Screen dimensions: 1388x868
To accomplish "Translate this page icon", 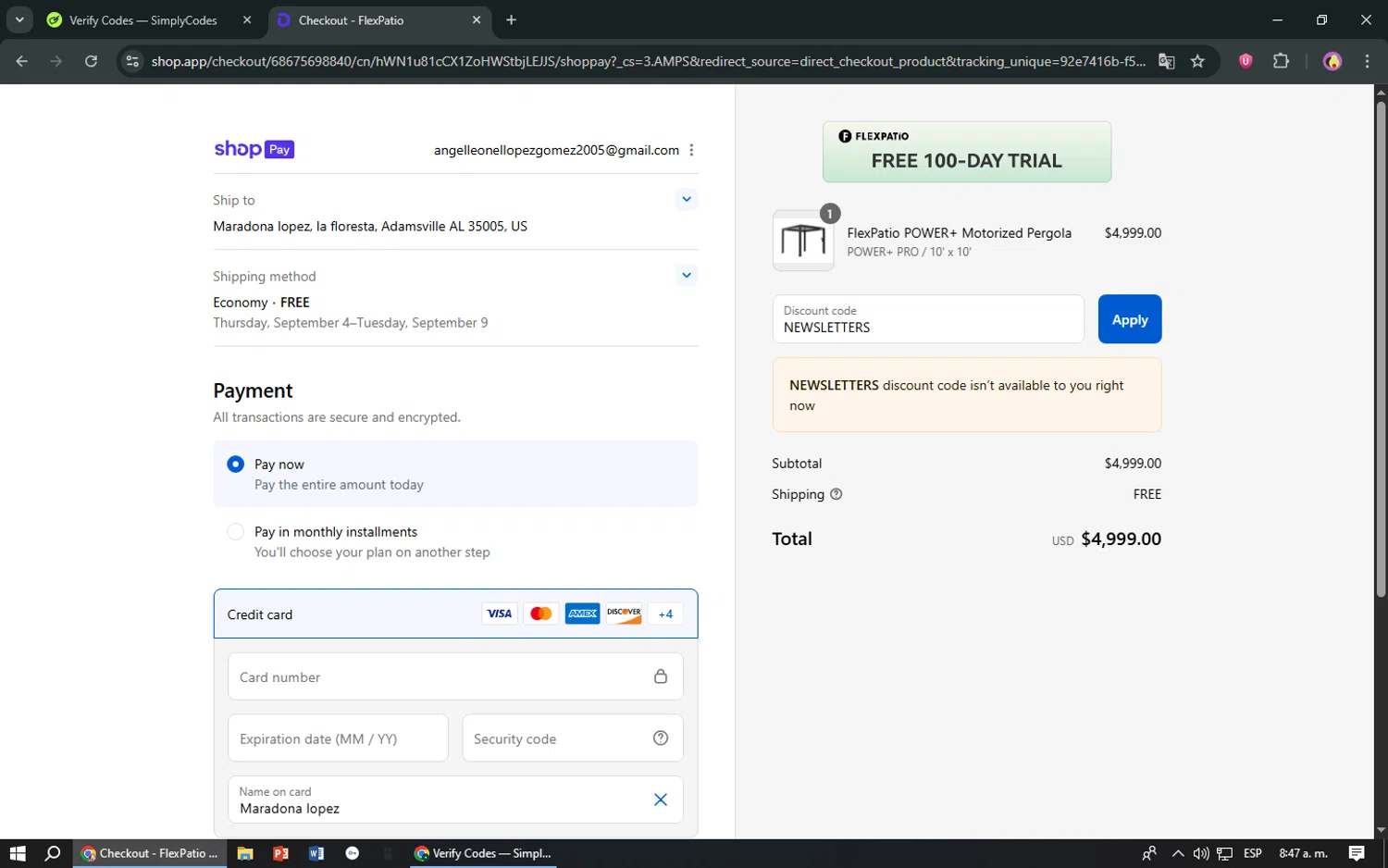I will [1167, 61].
